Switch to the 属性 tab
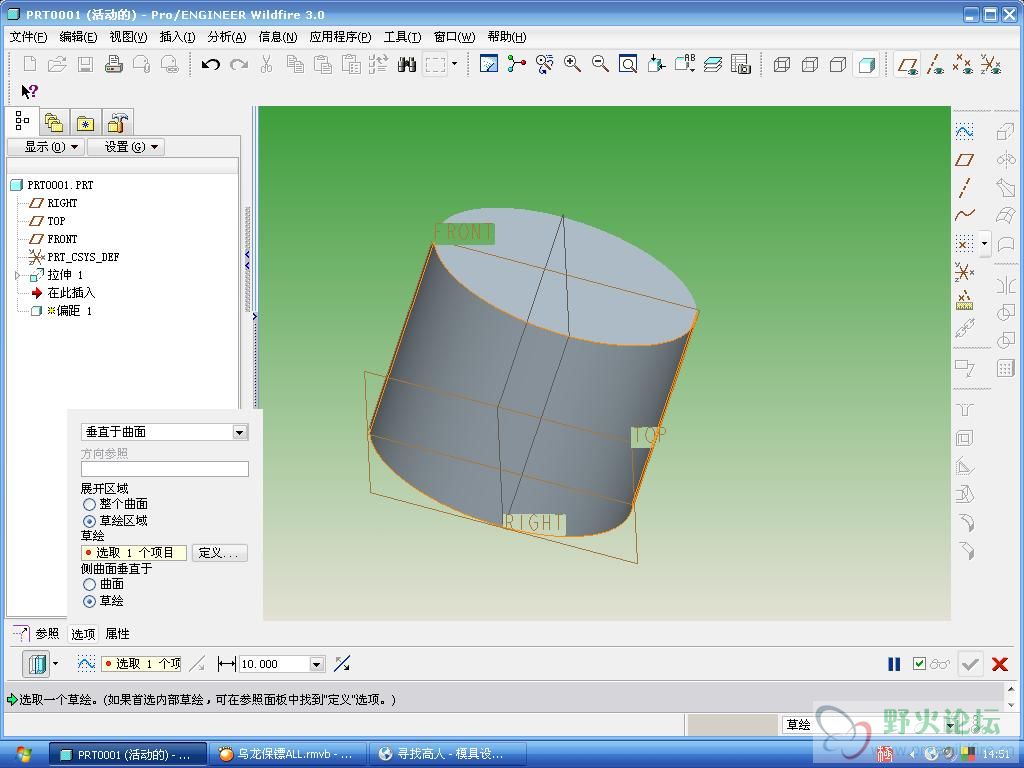Screen dimensions: 1024x768 point(118,633)
